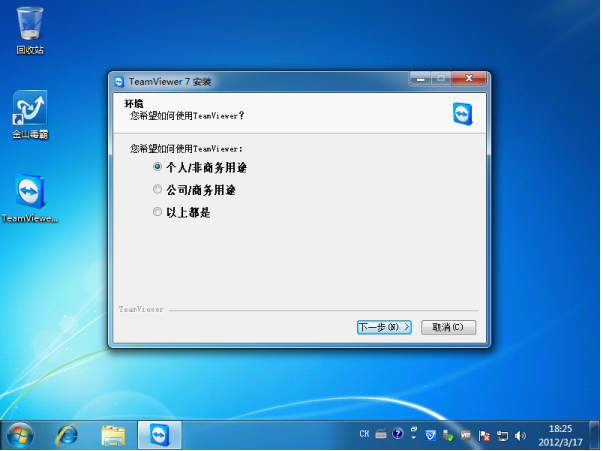Image resolution: width=601 pixels, height=451 pixels.
Task: Open the 金山毒霸 desktop shortcut
Action: coord(30,115)
